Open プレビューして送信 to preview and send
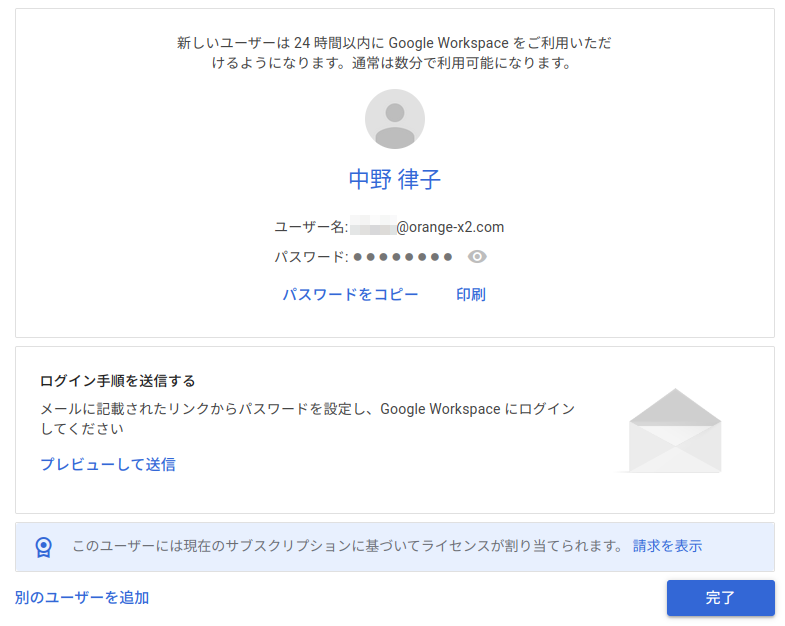The width and height of the screenshot is (785, 626). click(108, 464)
